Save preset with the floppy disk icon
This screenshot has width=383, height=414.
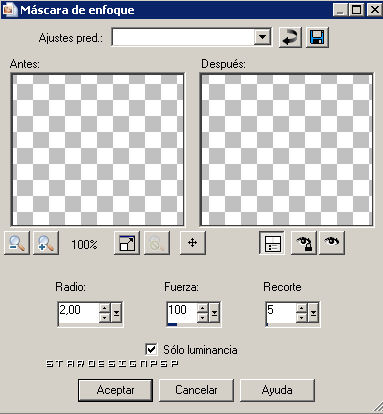pos(317,37)
